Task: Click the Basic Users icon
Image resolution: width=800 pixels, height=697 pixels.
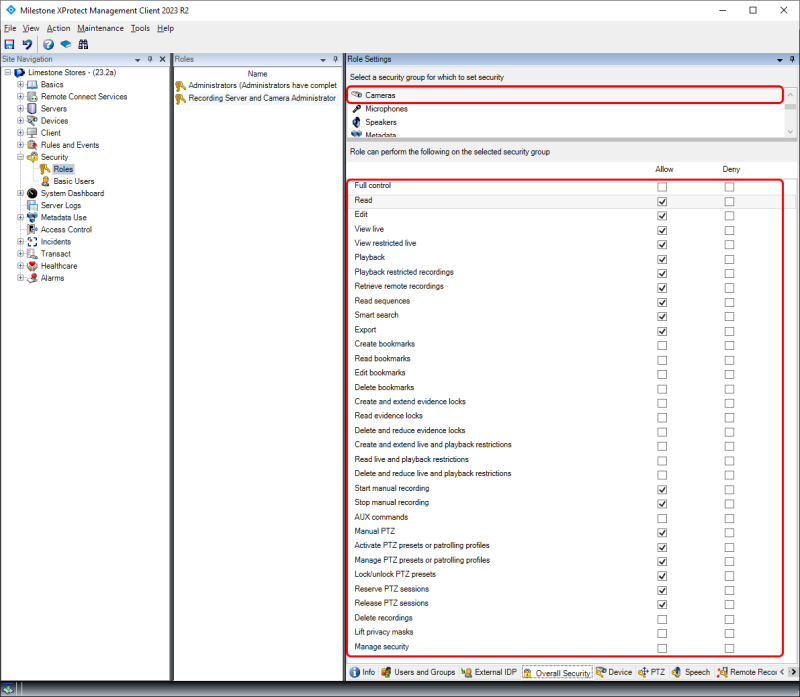Action: pos(45,181)
